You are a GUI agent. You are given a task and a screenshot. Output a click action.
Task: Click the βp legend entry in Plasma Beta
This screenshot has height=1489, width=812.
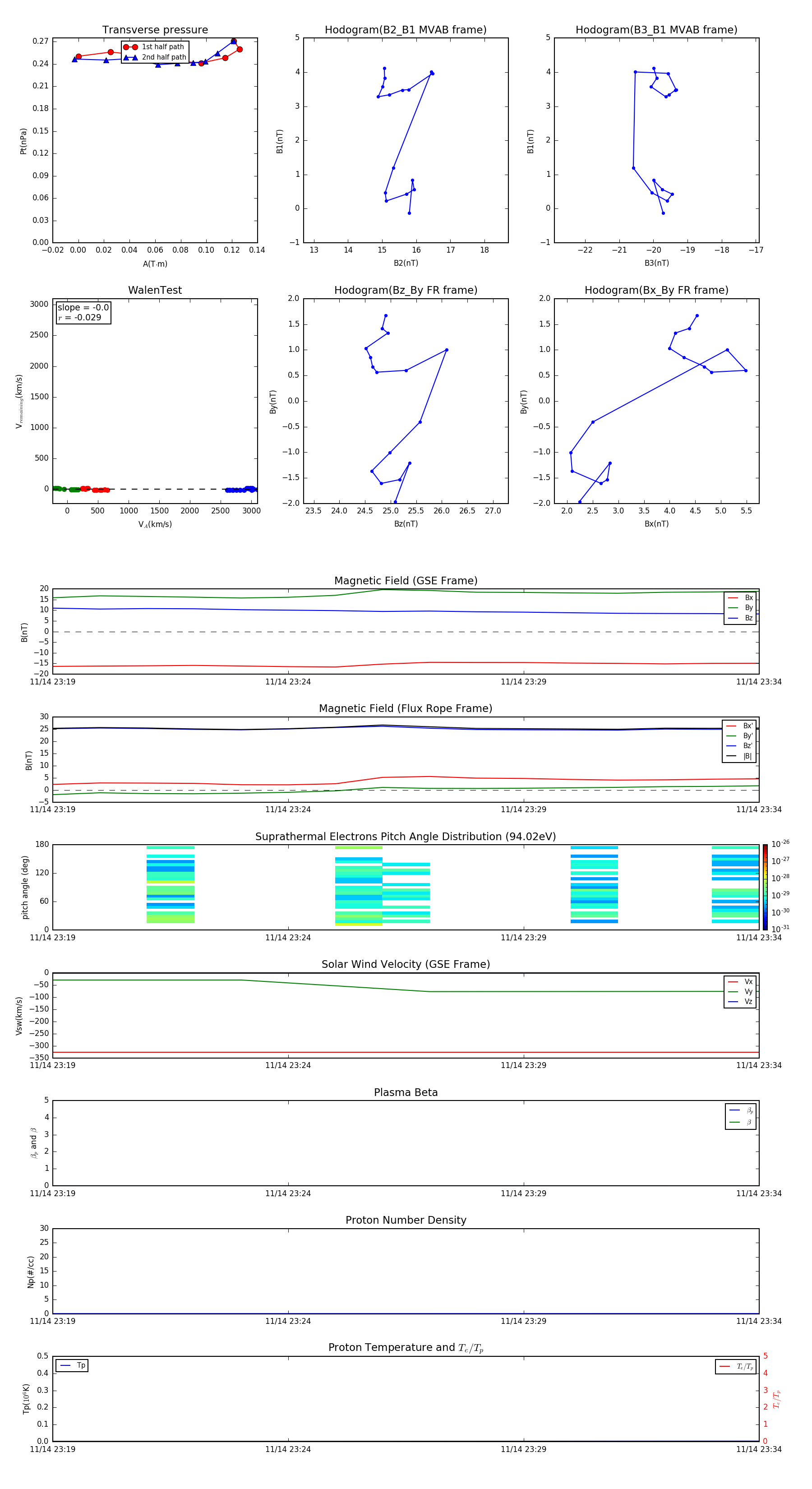[741, 1110]
